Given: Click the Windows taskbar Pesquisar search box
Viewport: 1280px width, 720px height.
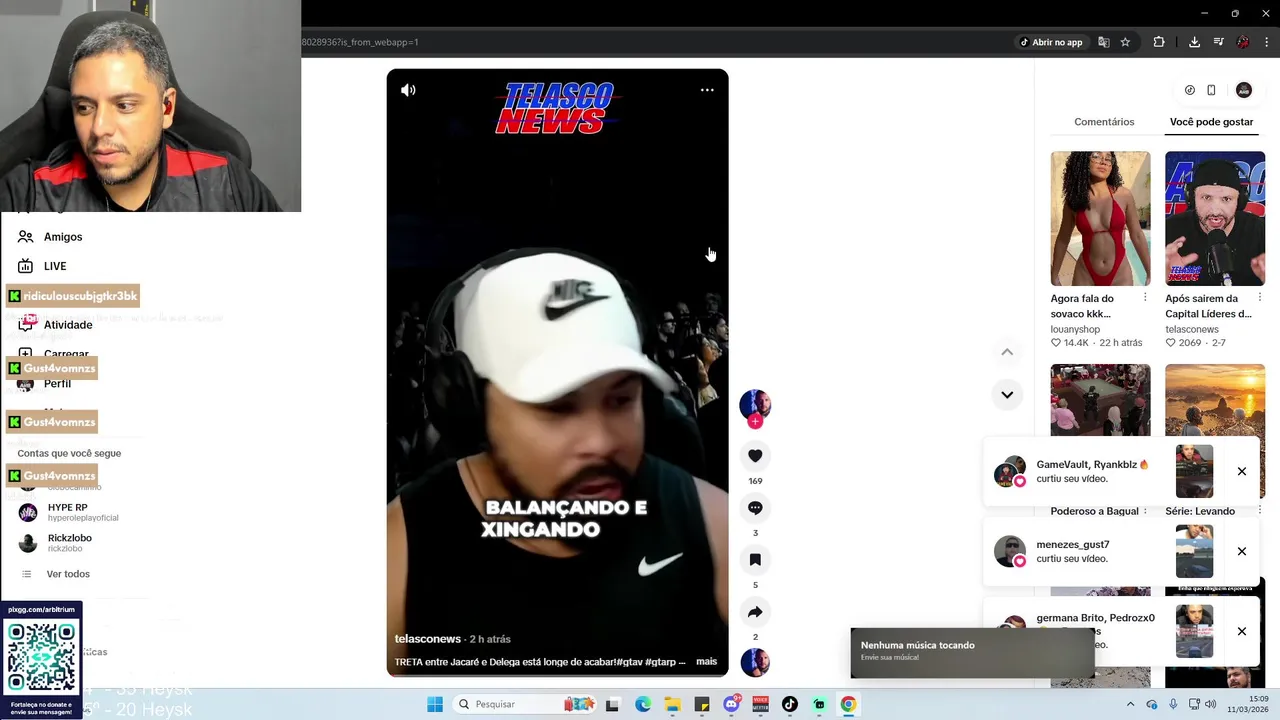Looking at the screenshot, I should click(527, 704).
